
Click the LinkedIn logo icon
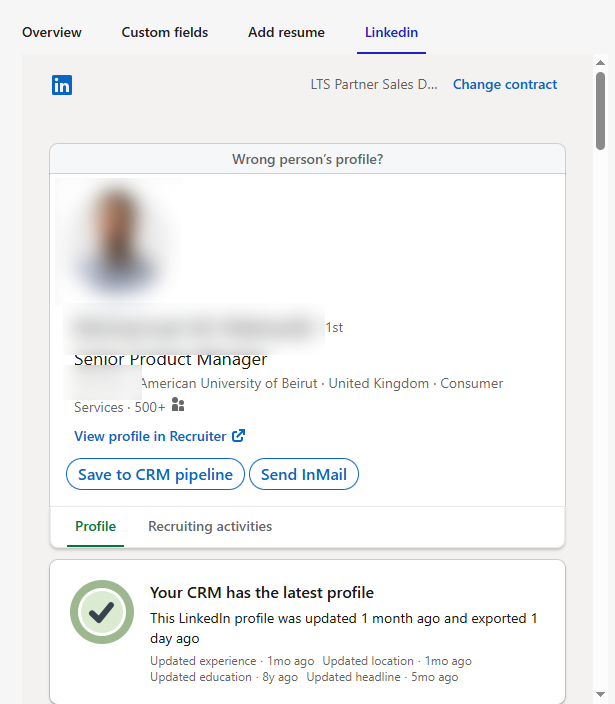[x=62, y=85]
